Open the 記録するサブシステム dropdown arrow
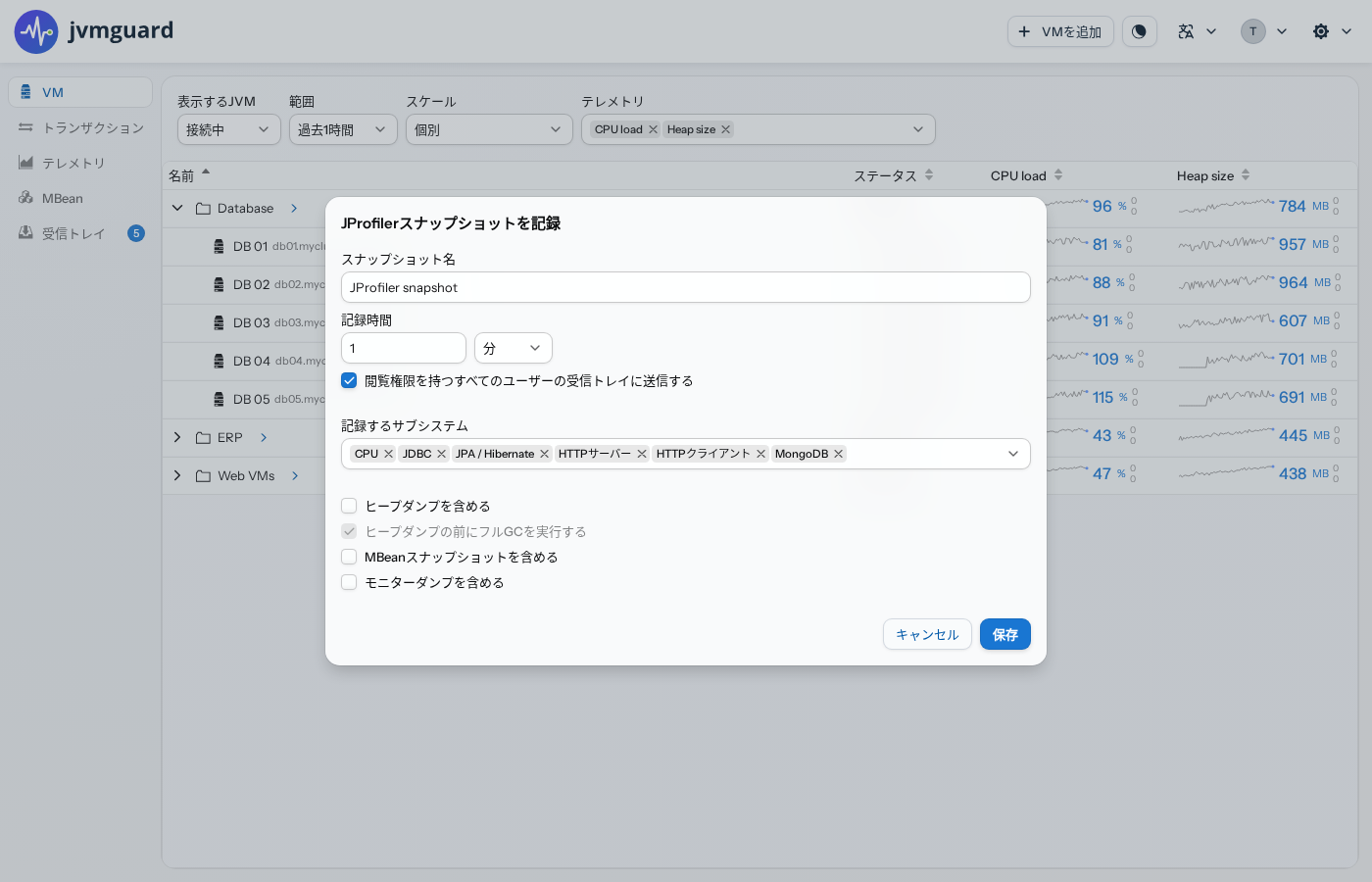This screenshot has width=1372, height=882. click(x=1013, y=454)
